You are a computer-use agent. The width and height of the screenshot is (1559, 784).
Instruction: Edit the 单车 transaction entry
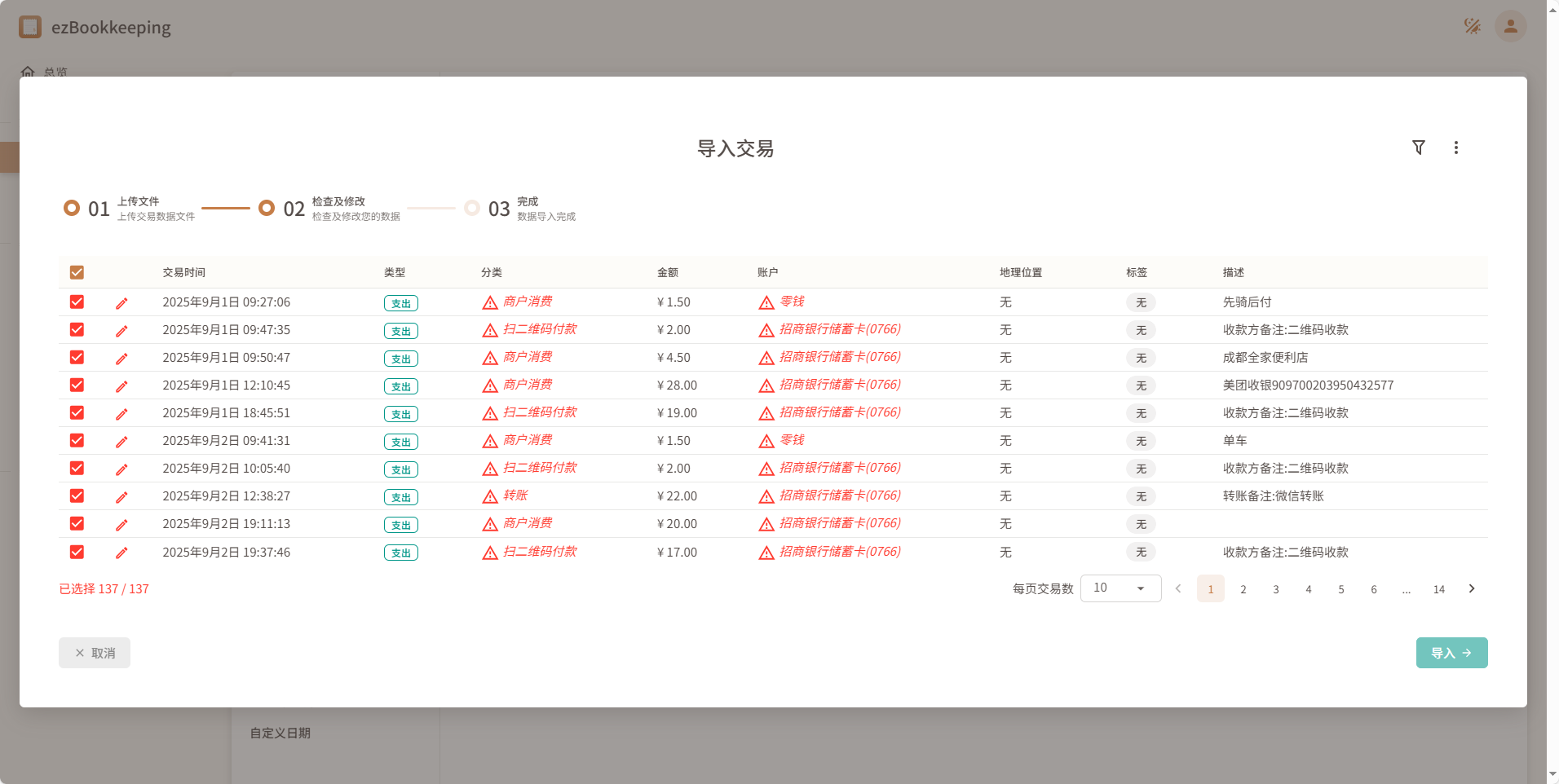(121, 441)
